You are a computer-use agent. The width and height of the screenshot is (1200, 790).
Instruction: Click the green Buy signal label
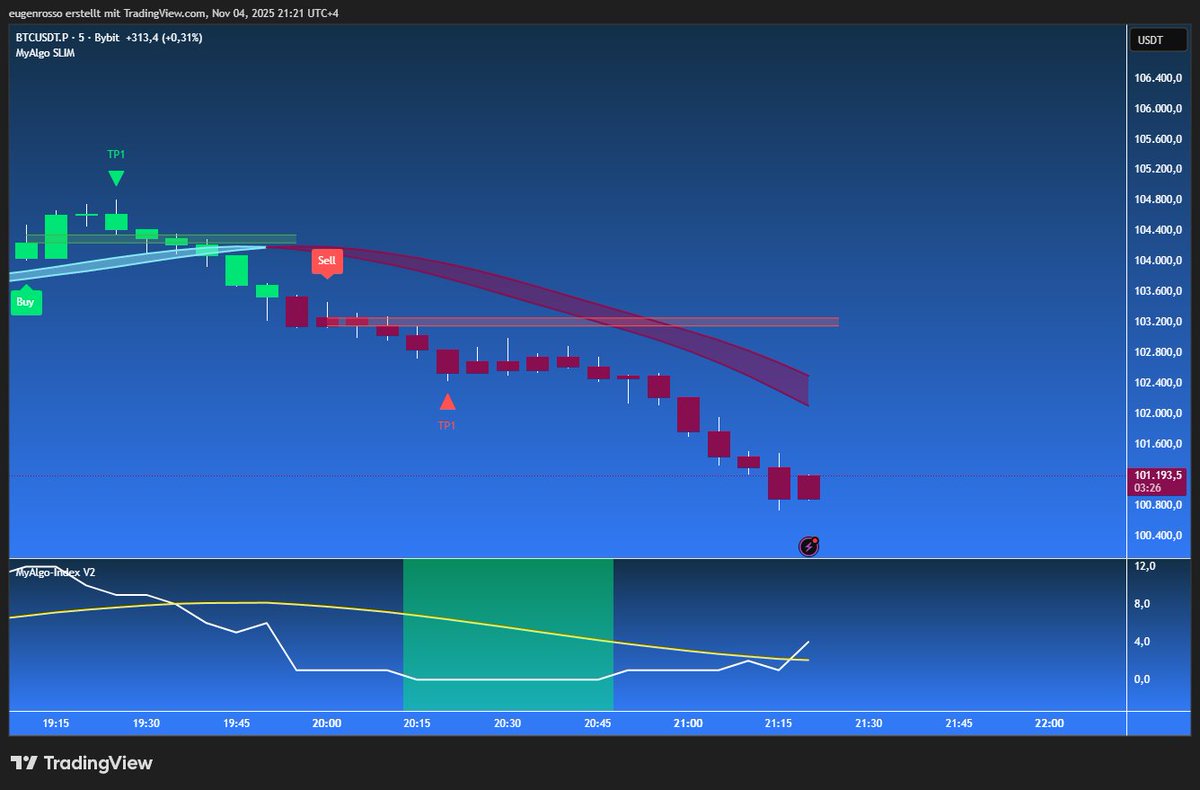pos(26,301)
